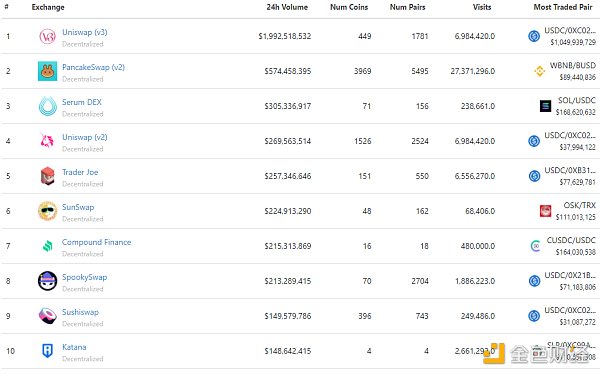Screen dimensions: 600x375
Task: Click the 238,661.0 visits value
Action: click(x=478, y=106)
